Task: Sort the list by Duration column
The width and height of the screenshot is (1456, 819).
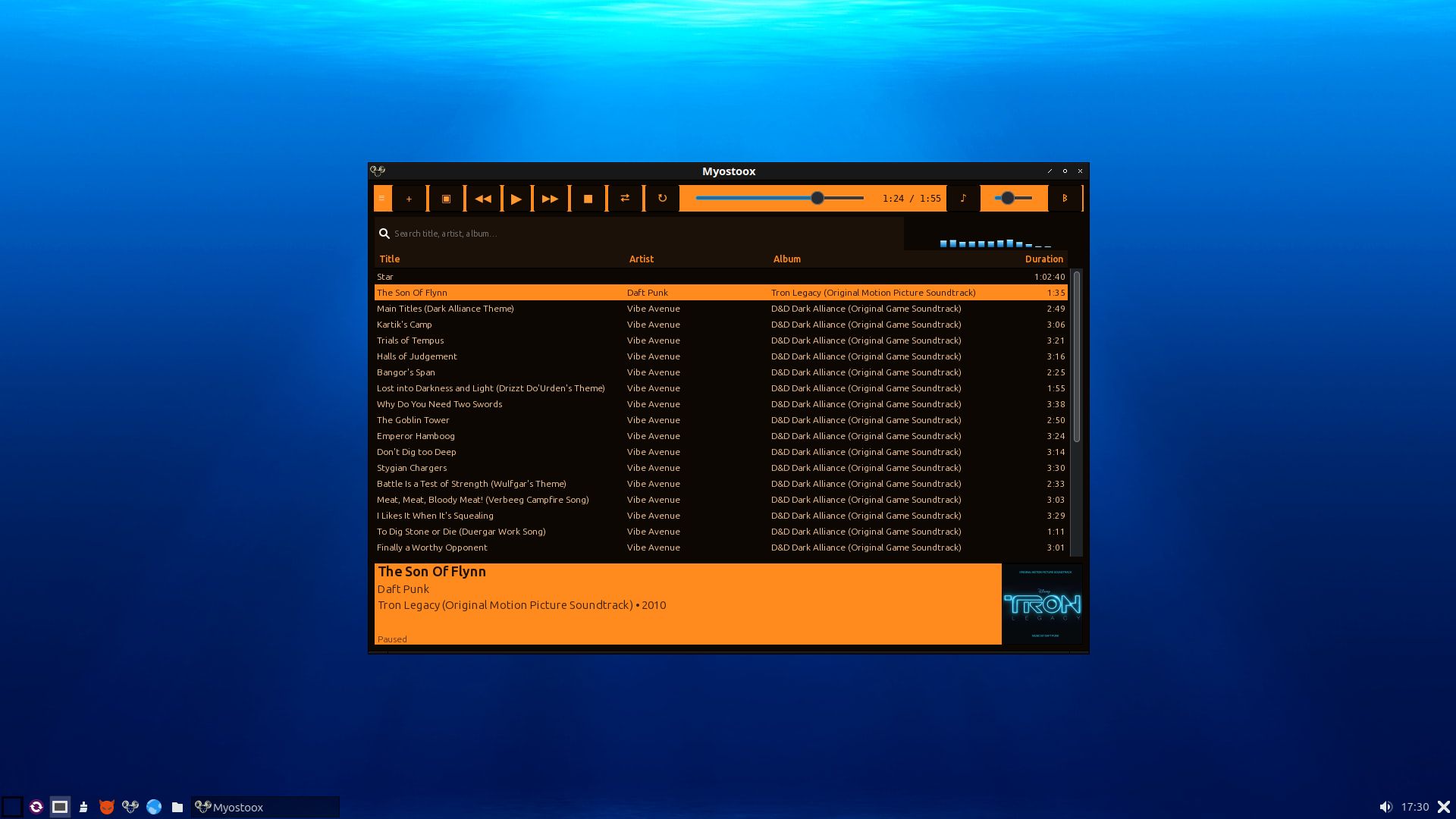Action: [1044, 259]
